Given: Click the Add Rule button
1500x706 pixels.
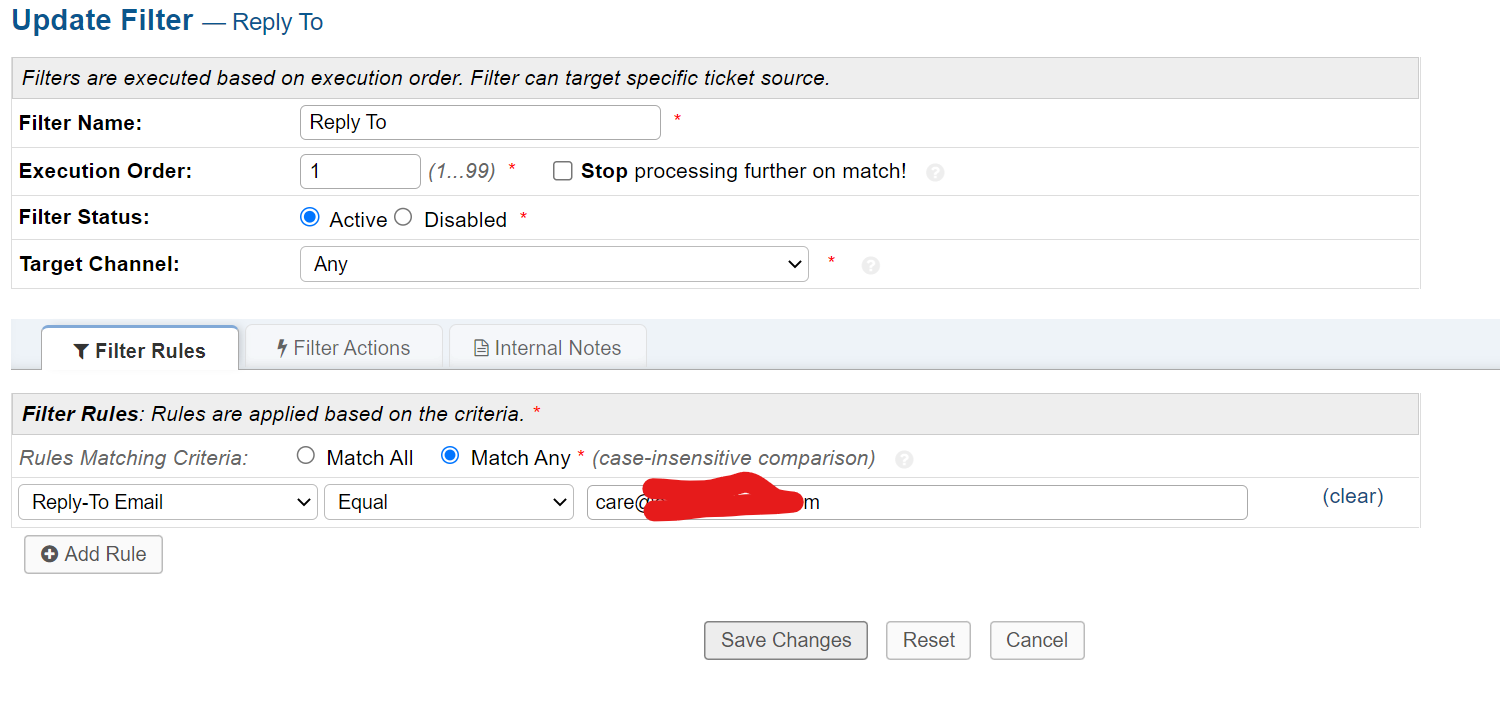Looking at the screenshot, I should pos(93,554).
